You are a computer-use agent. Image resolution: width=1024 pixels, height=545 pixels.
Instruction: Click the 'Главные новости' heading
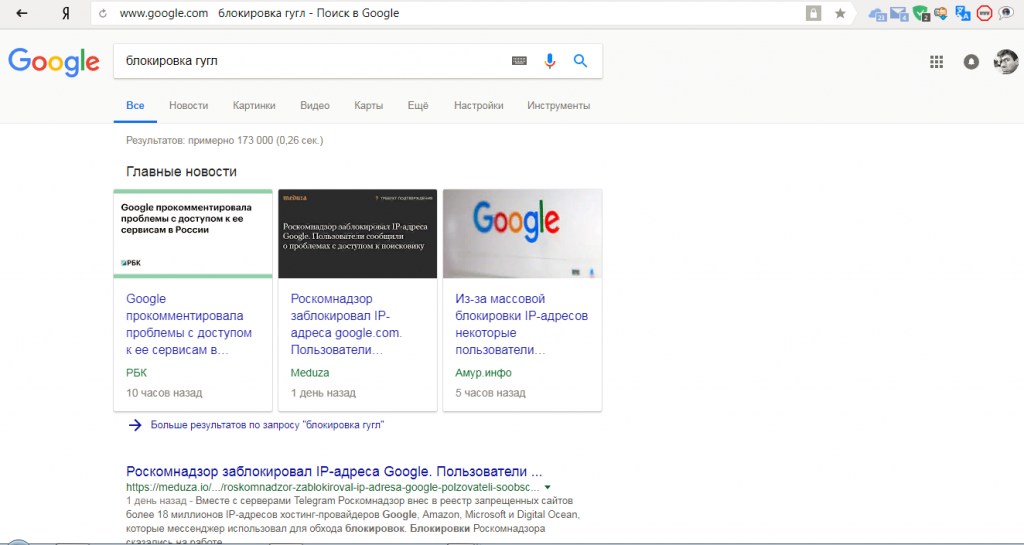[182, 172]
